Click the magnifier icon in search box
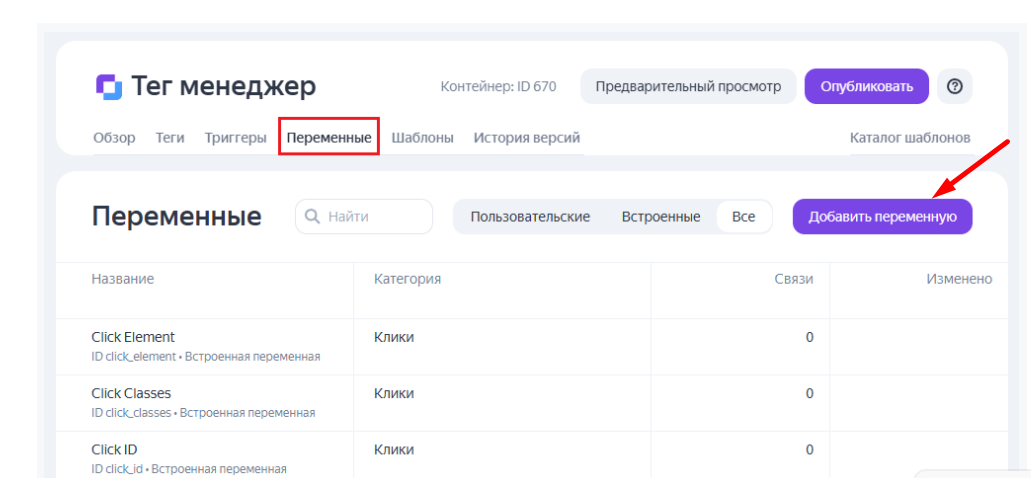Image resolution: width=1031 pixels, height=478 pixels. [x=314, y=216]
